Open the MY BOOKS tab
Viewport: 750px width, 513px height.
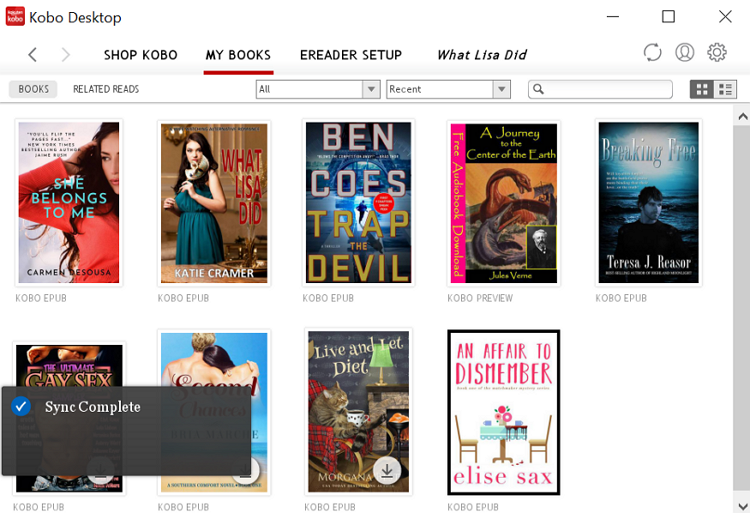(238, 55)
